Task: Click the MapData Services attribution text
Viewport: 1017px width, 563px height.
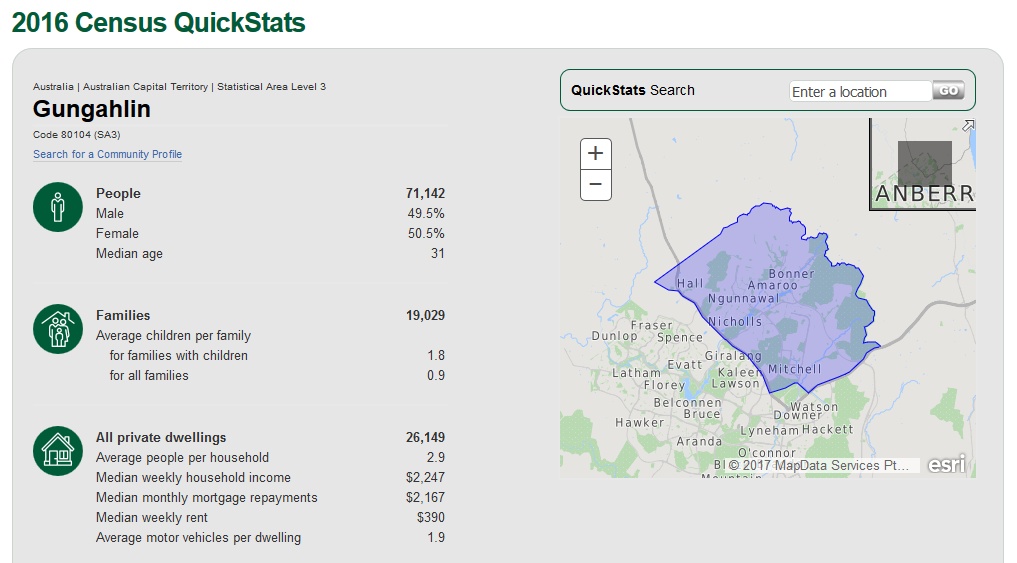Action: [818, 465]
